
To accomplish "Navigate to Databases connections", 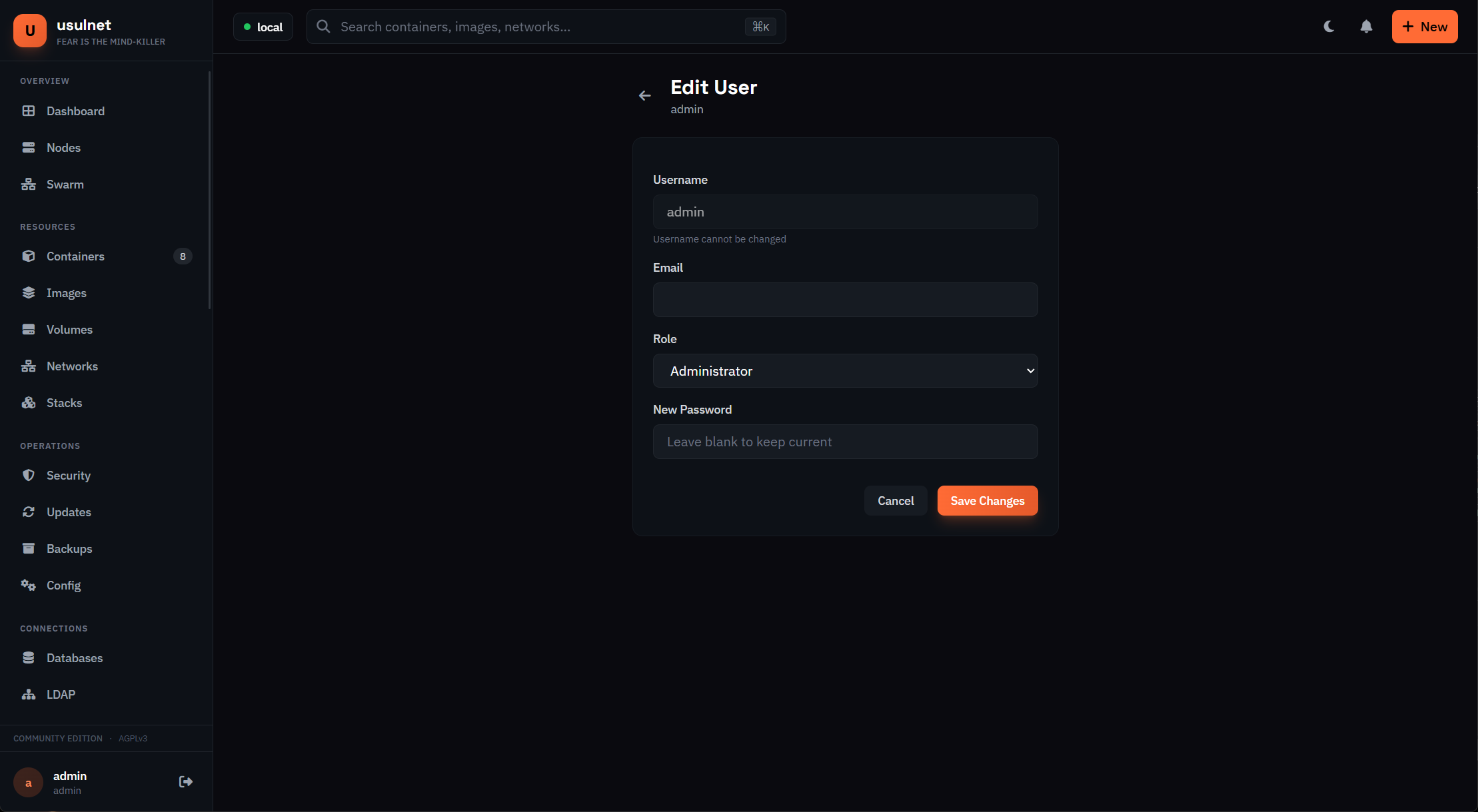I will click(x=75, y=657).
